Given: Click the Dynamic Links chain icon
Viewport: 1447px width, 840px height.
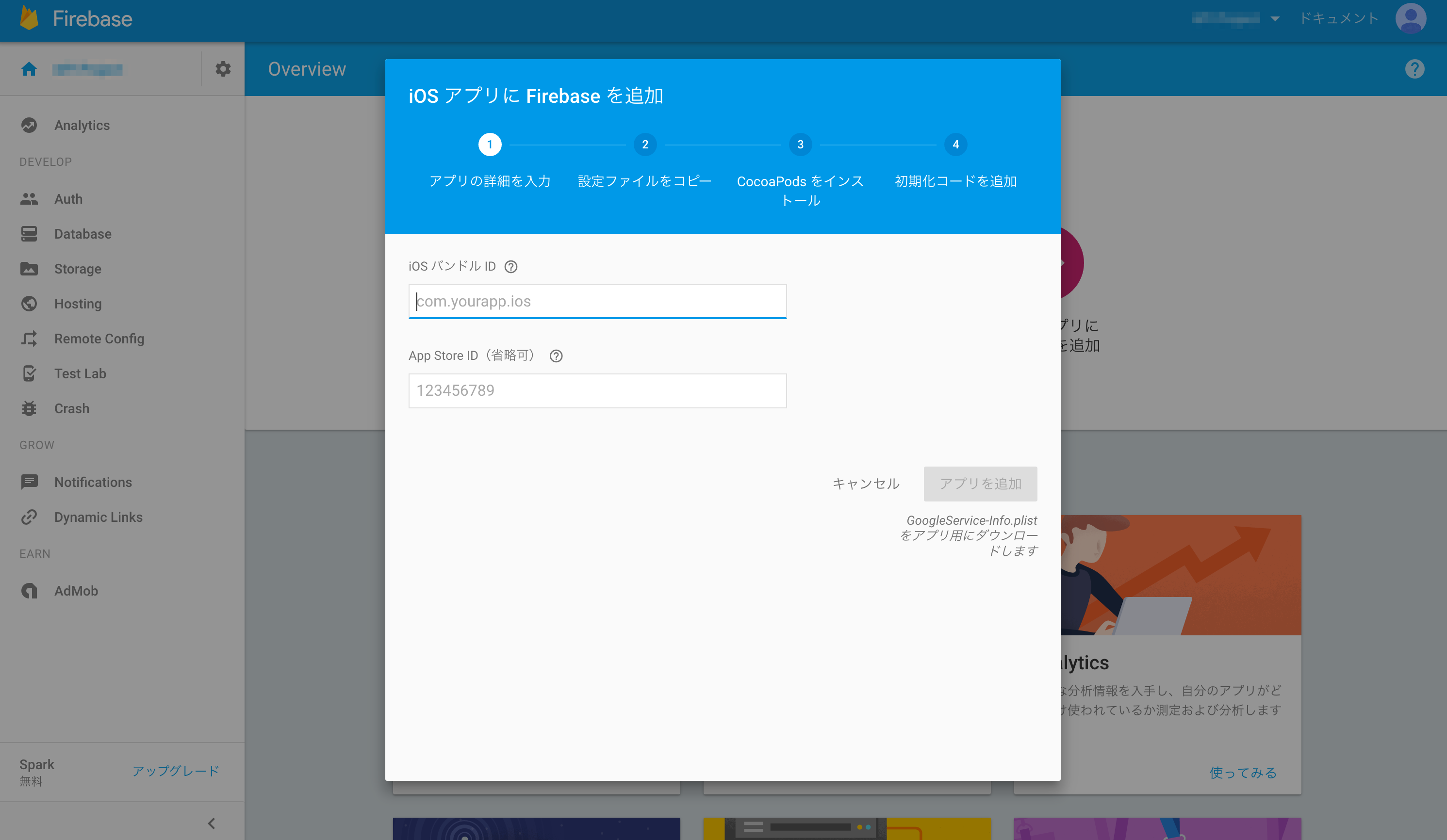Looking at the screenshot, I should (29, 517).
